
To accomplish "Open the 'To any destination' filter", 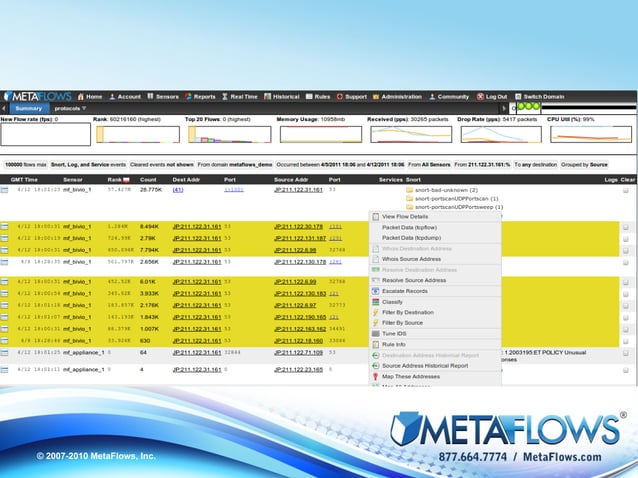I will 535,165.
